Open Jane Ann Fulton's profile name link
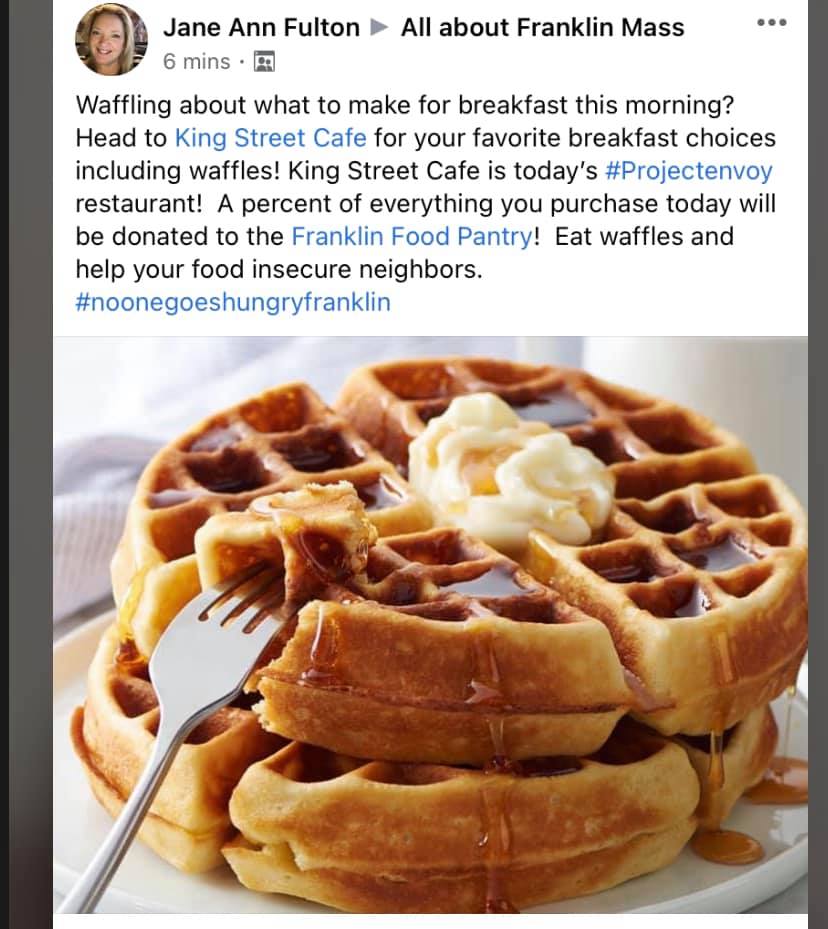This screenshot has width=828, height=929. click(x=261, y=28)
